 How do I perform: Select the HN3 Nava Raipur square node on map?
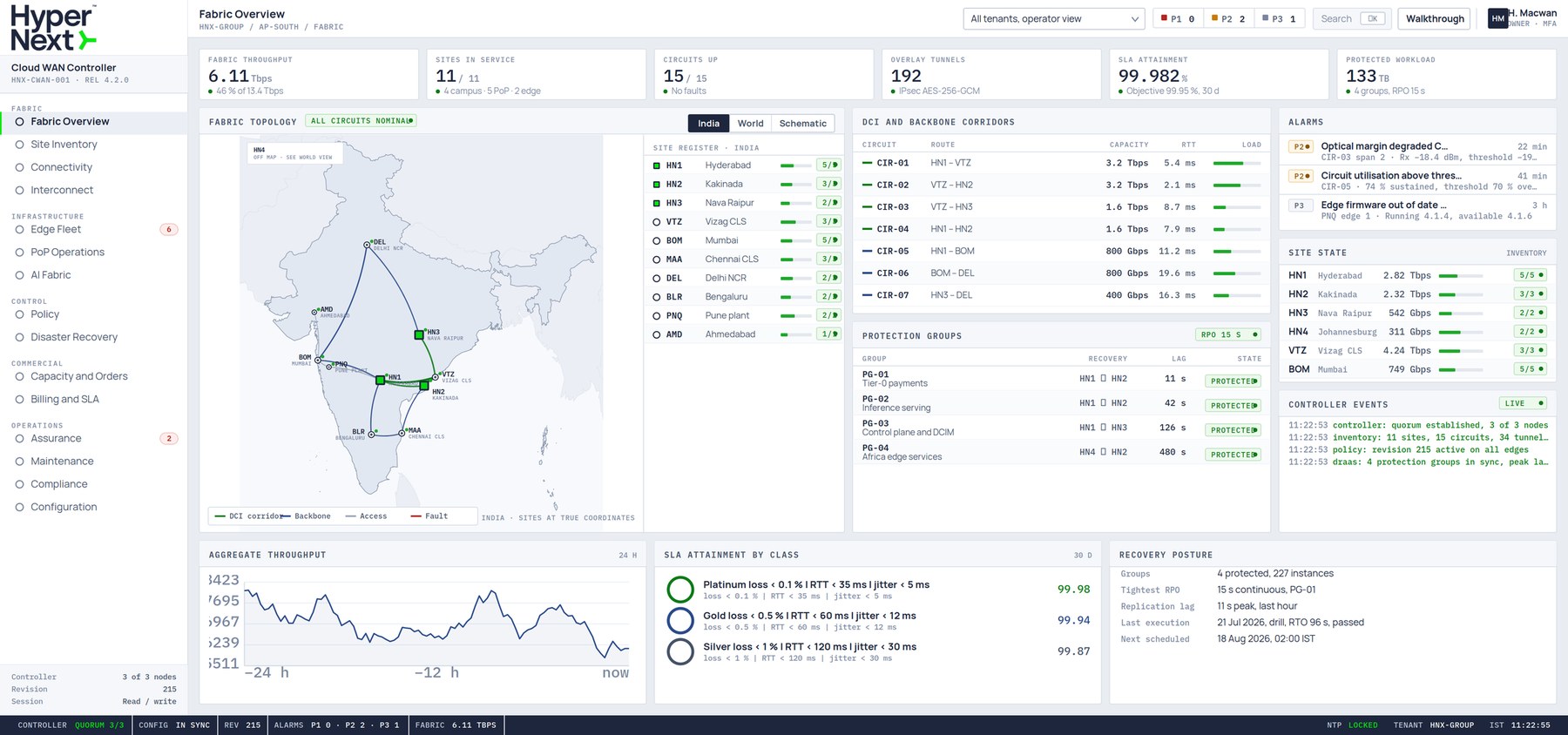(419, 334)
